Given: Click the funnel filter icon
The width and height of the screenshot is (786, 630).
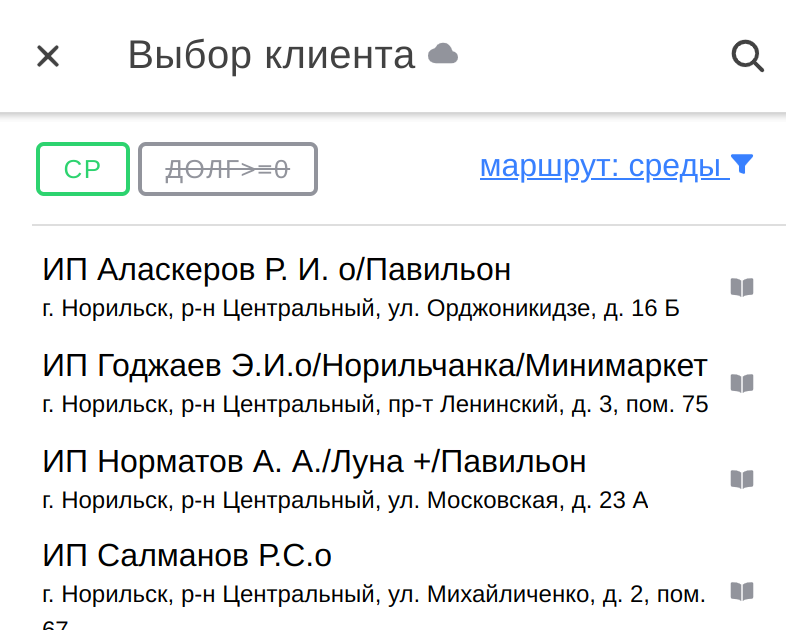Looking at the screenshot, I should 742,164.
